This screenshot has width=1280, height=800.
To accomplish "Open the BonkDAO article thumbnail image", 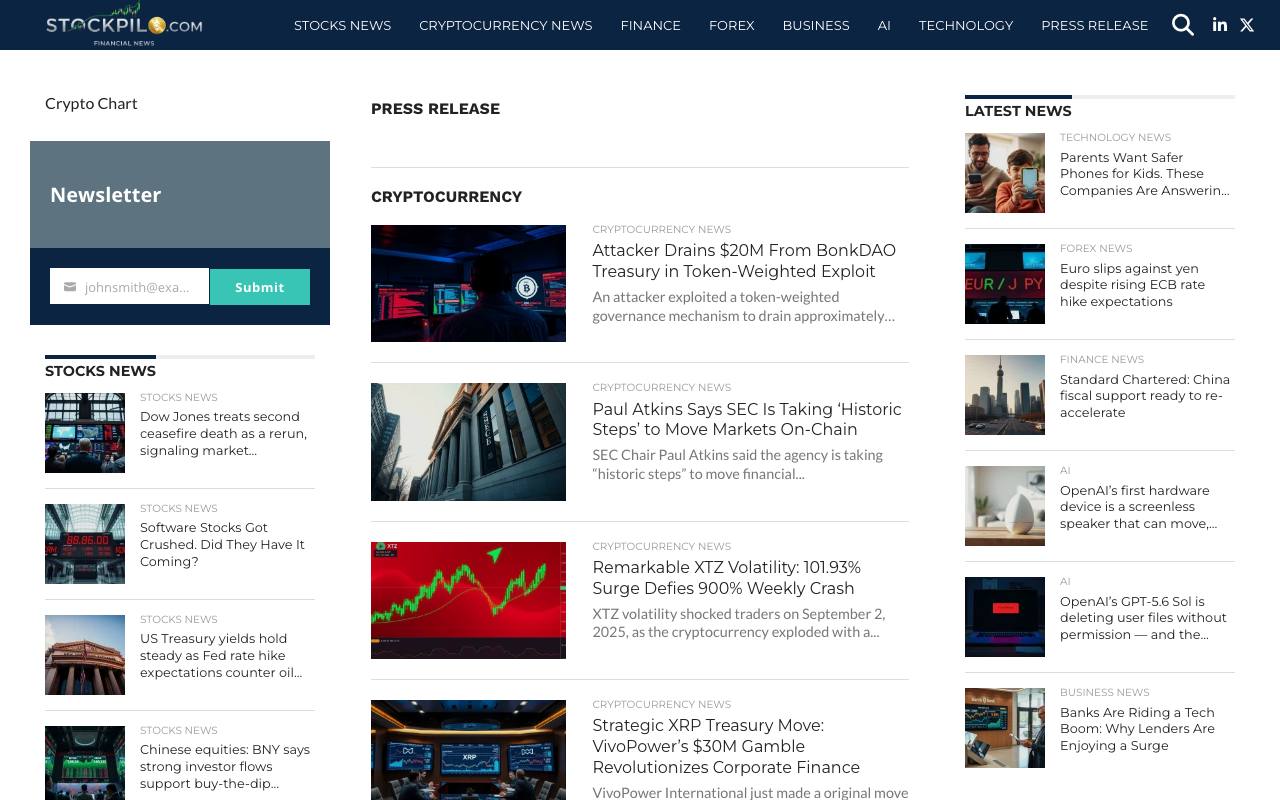I will point(468,283).
